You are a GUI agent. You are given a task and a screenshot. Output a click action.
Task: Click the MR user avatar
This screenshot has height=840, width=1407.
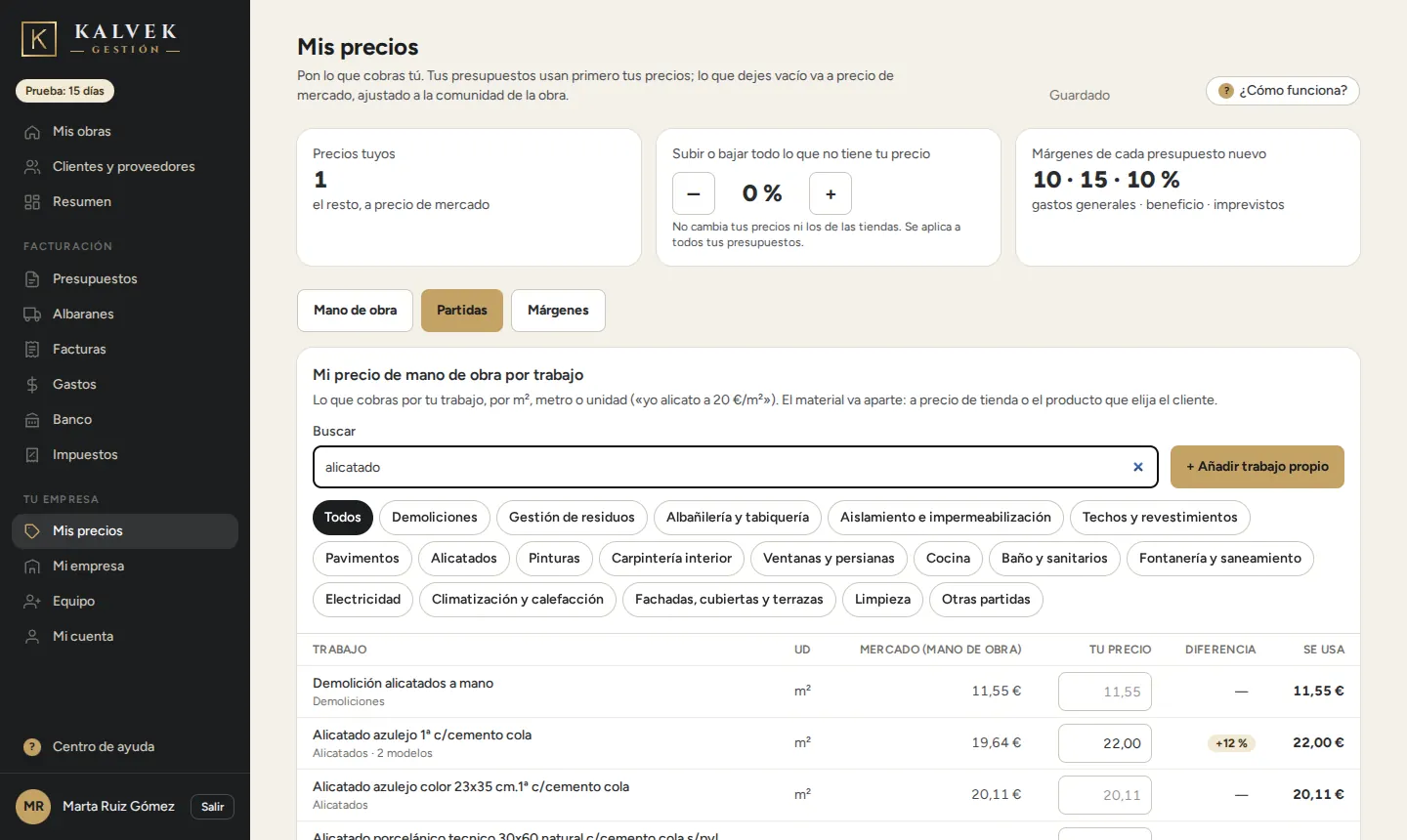coord(33,807)
